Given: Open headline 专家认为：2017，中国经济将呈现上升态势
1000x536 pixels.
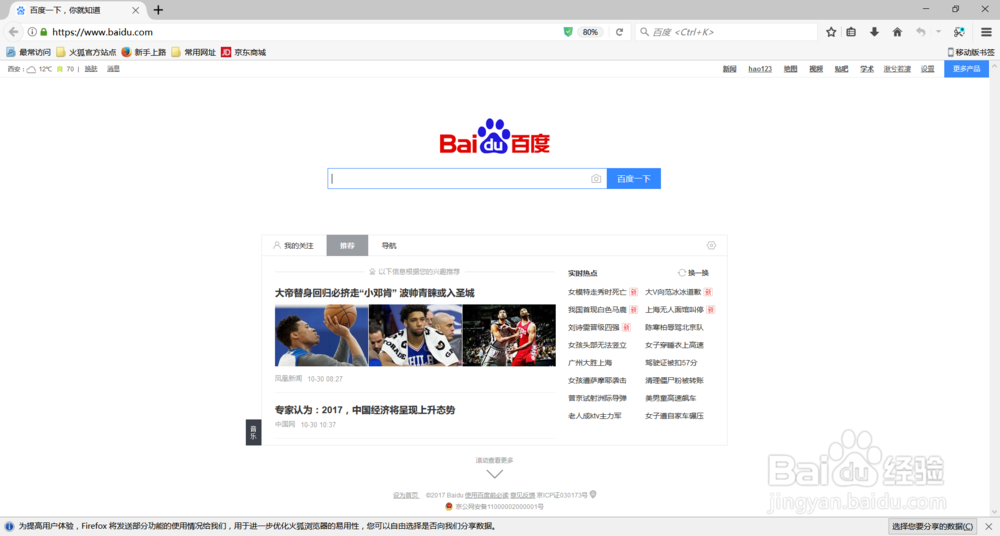Looking at the screenshot, I should pos(365,410).
